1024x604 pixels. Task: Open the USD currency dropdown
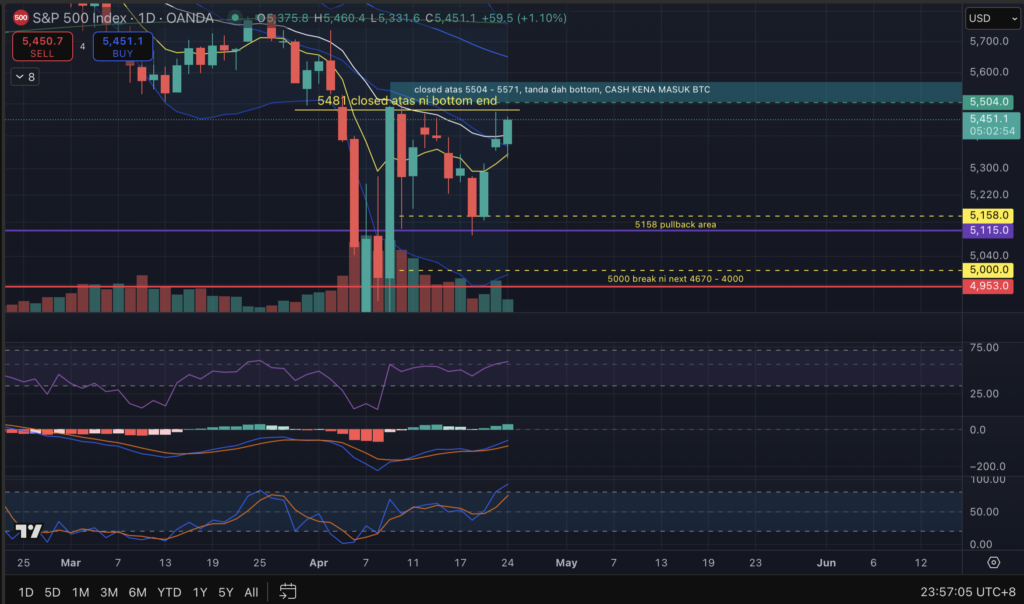993,18
